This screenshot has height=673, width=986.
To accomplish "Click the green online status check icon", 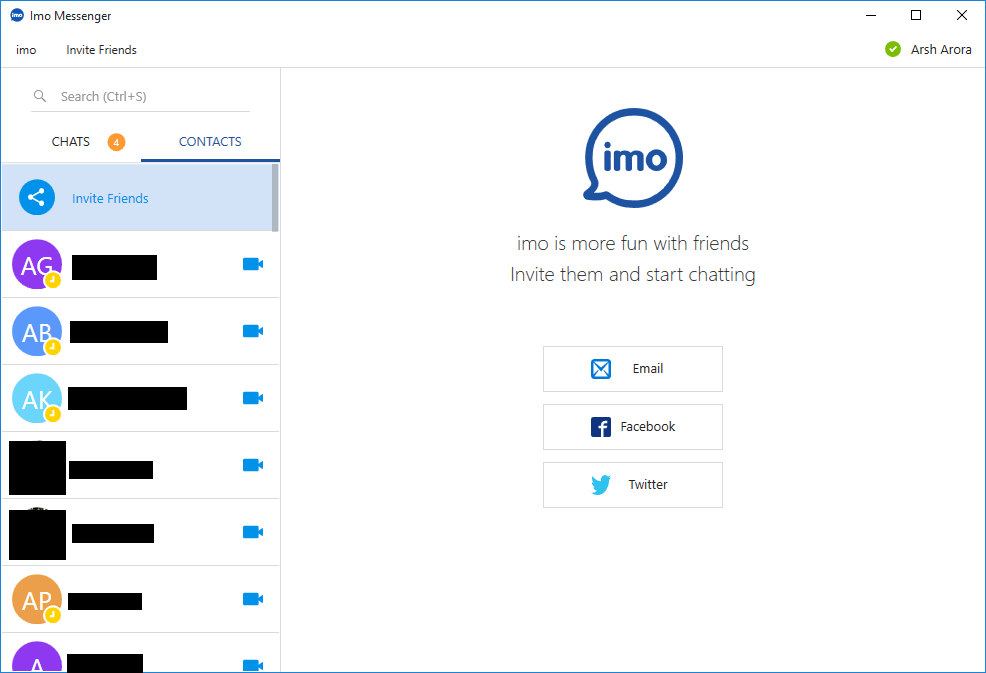I will [893, 49].
